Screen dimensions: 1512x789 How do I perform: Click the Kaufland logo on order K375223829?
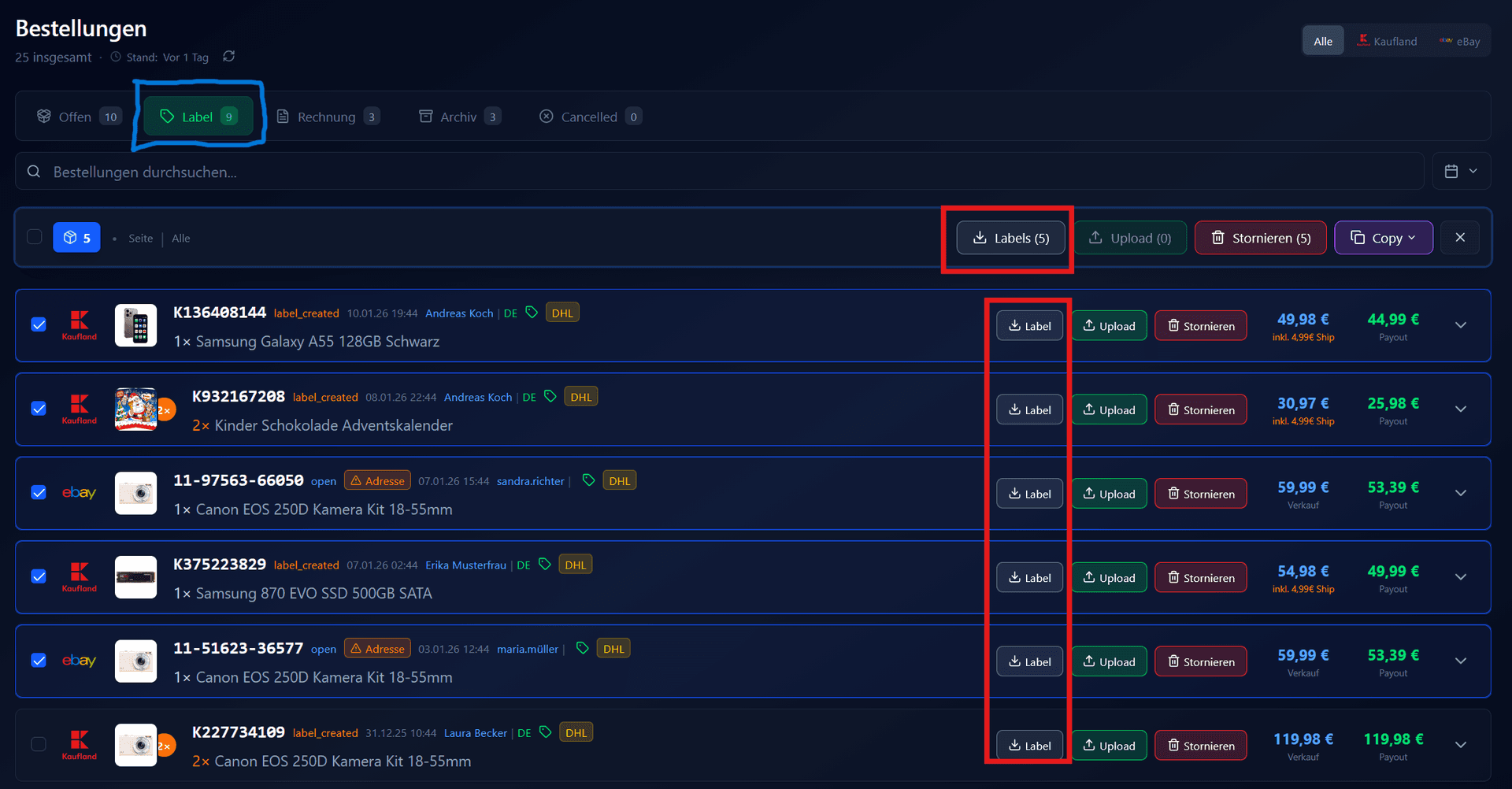(x=80, y=576)
